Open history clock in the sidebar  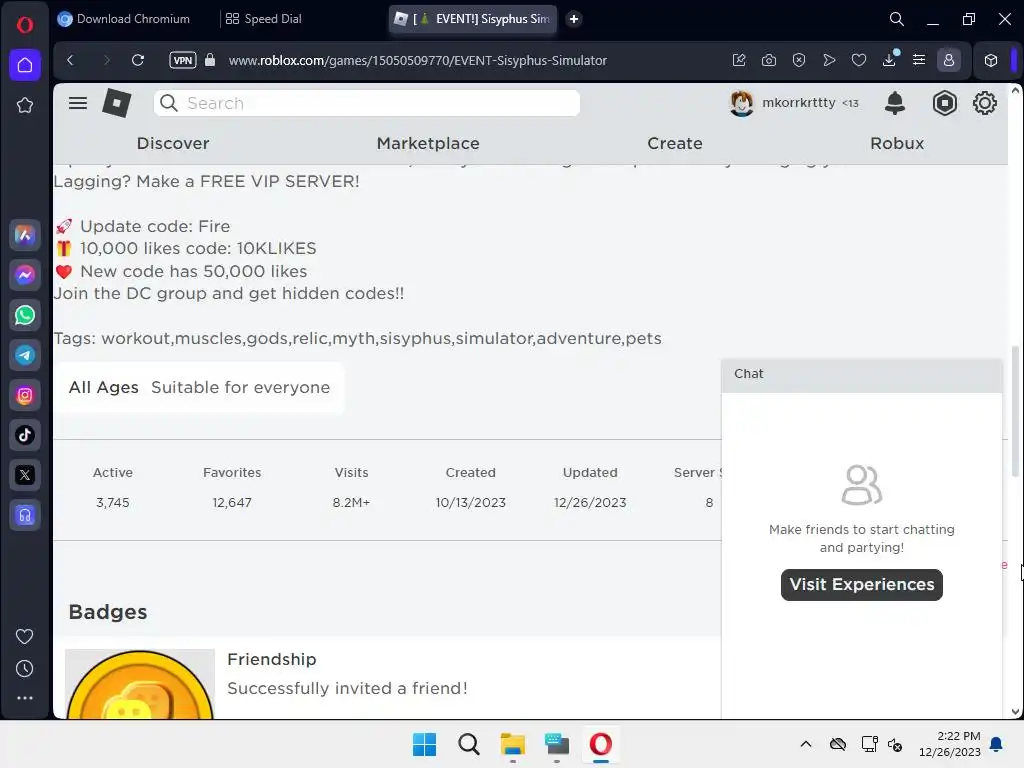tap(25, 668)
